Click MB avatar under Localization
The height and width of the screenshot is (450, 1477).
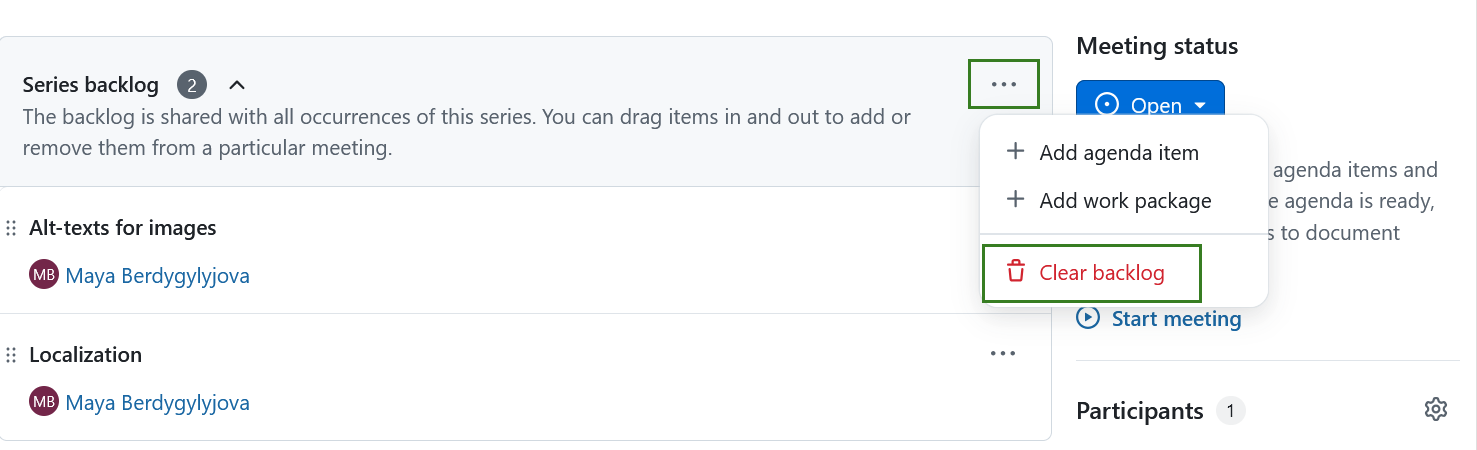[44, 402]
